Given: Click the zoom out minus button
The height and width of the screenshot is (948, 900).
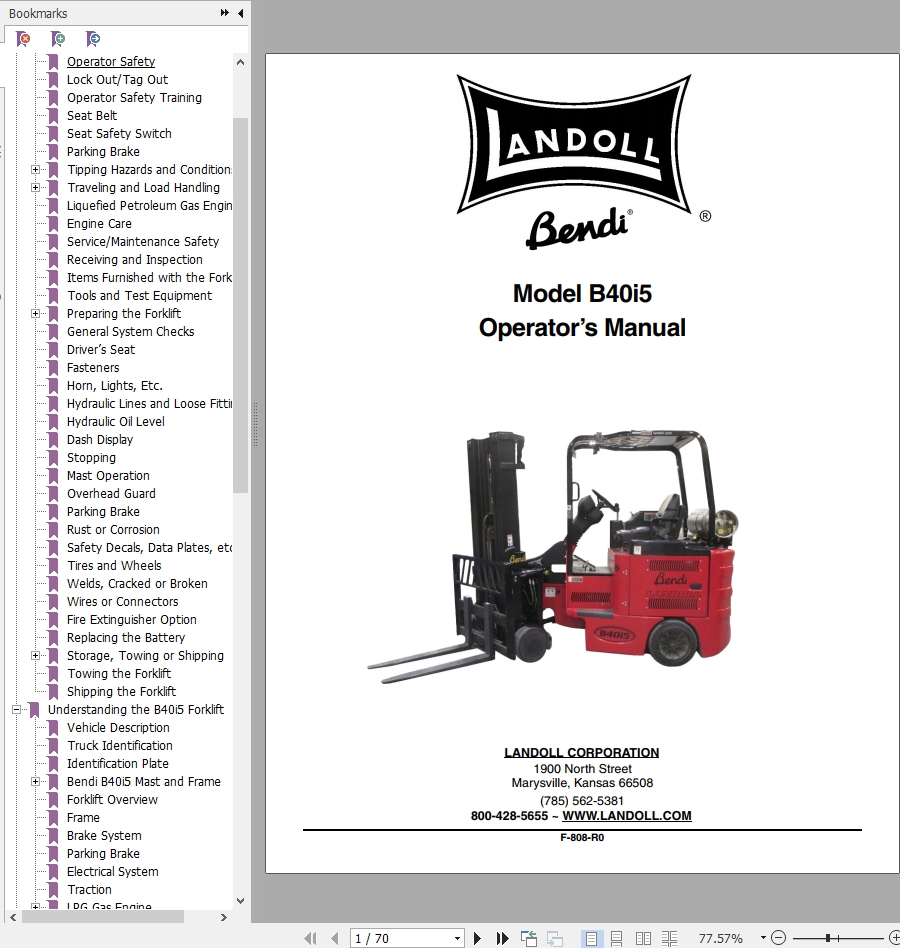Looking at the screenshot, I should (x=779, y=938).
